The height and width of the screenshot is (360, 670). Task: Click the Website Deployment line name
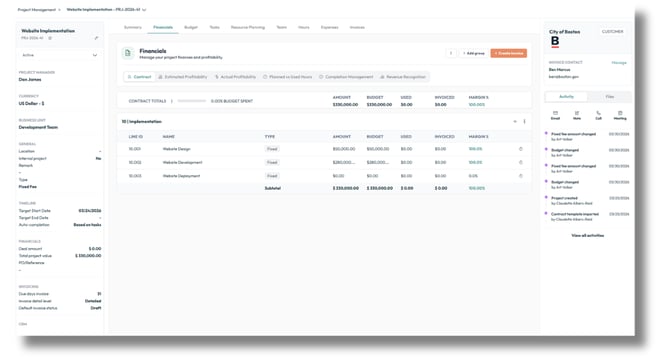[181, 176]
